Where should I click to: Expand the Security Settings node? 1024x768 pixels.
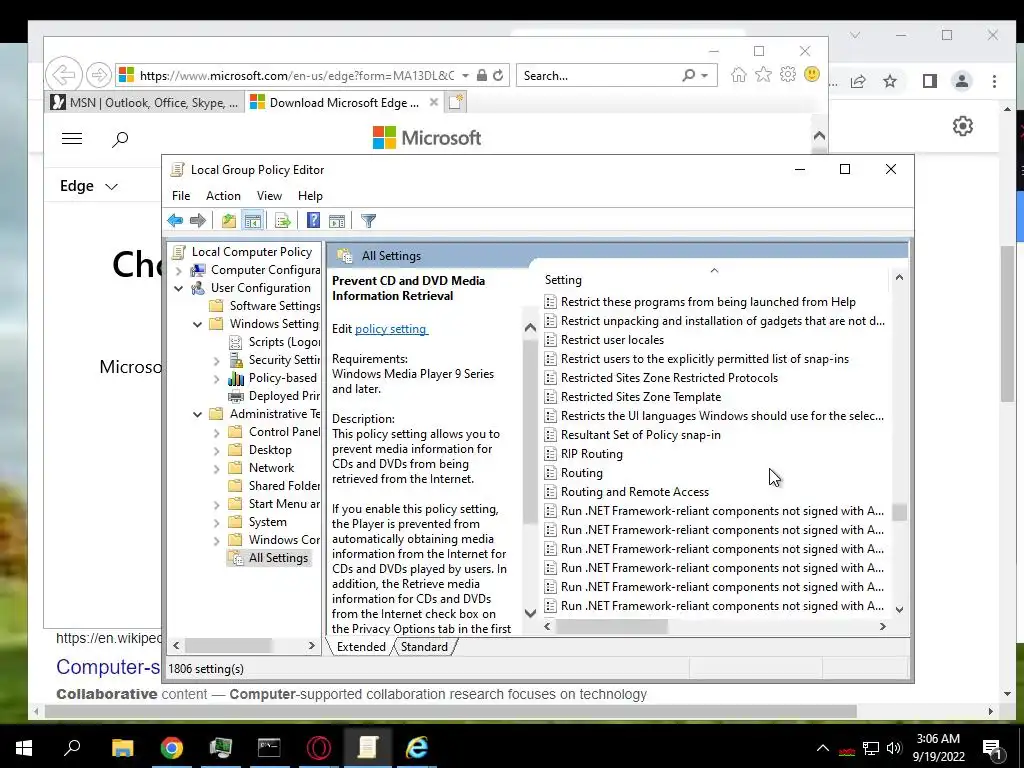[x=216, y=360]
